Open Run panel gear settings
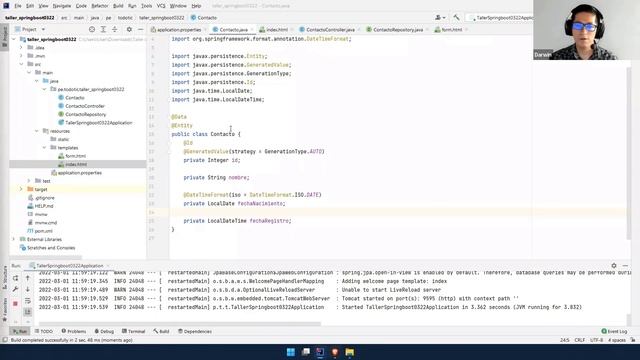The width and height of the screenshot is (640, 360). [614, 266]
